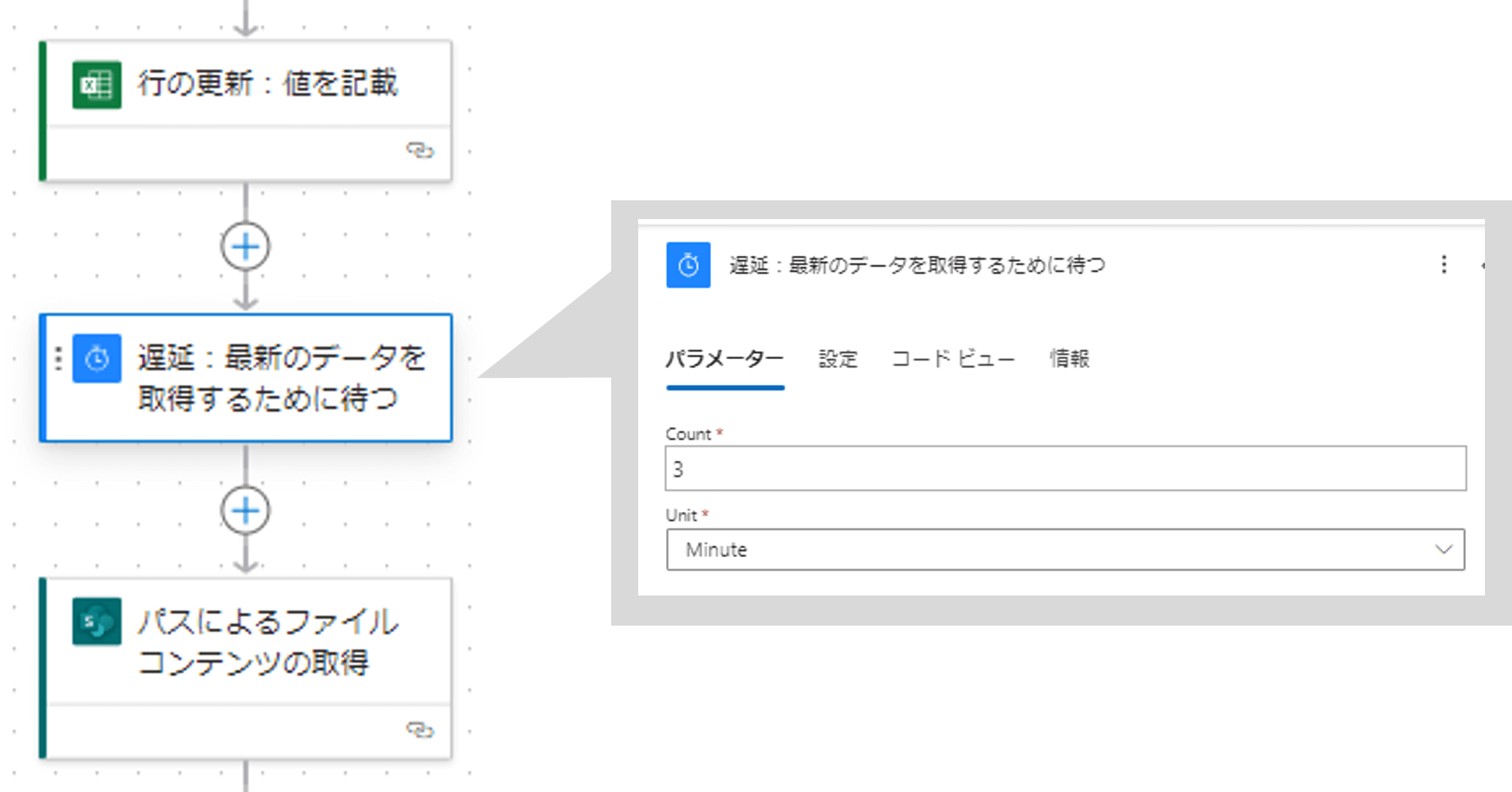Click the Count input field
This screenshot has height=792, width=1512.
[1066, 468]
